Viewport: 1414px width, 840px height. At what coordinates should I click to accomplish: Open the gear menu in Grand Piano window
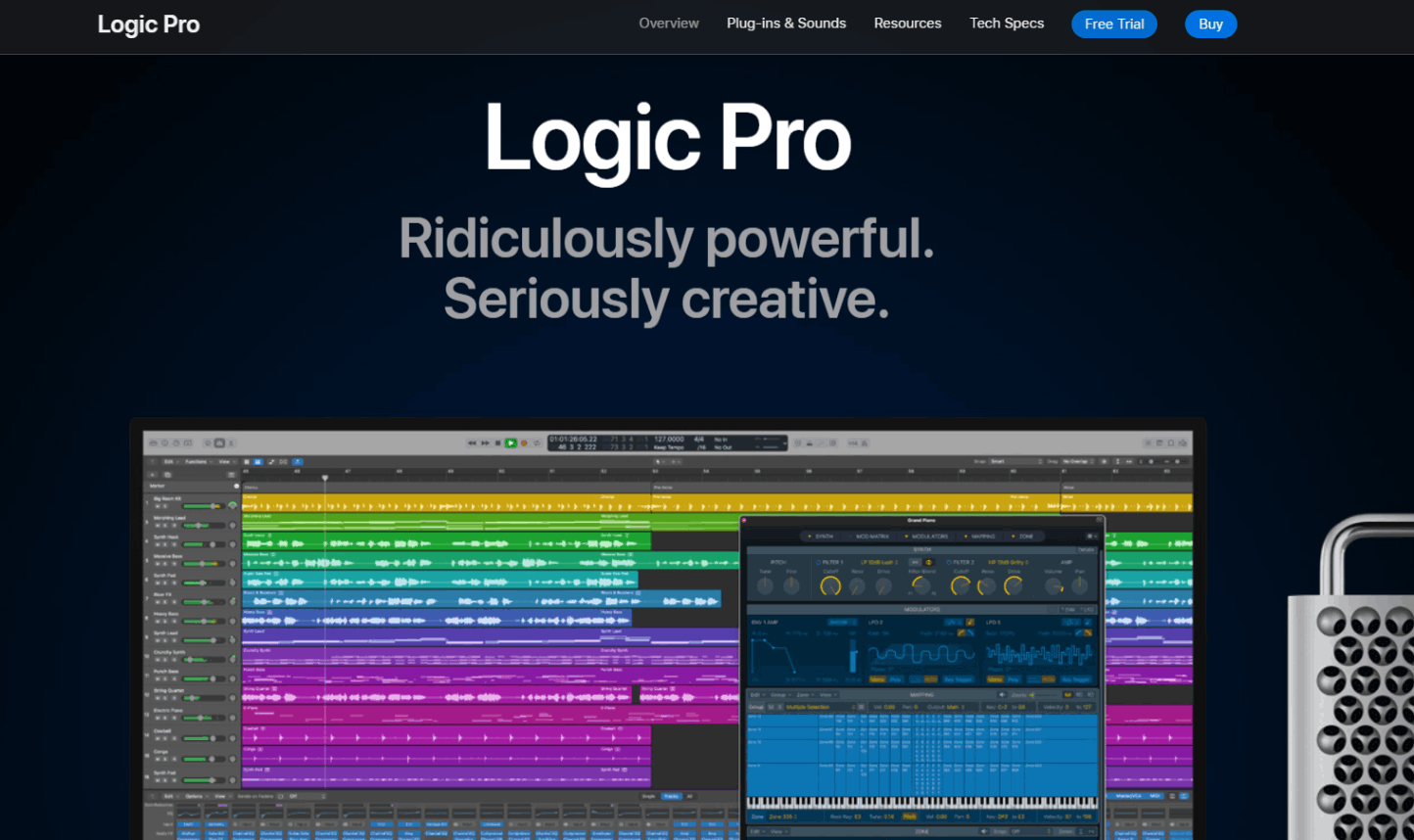tap(1092, 537)
